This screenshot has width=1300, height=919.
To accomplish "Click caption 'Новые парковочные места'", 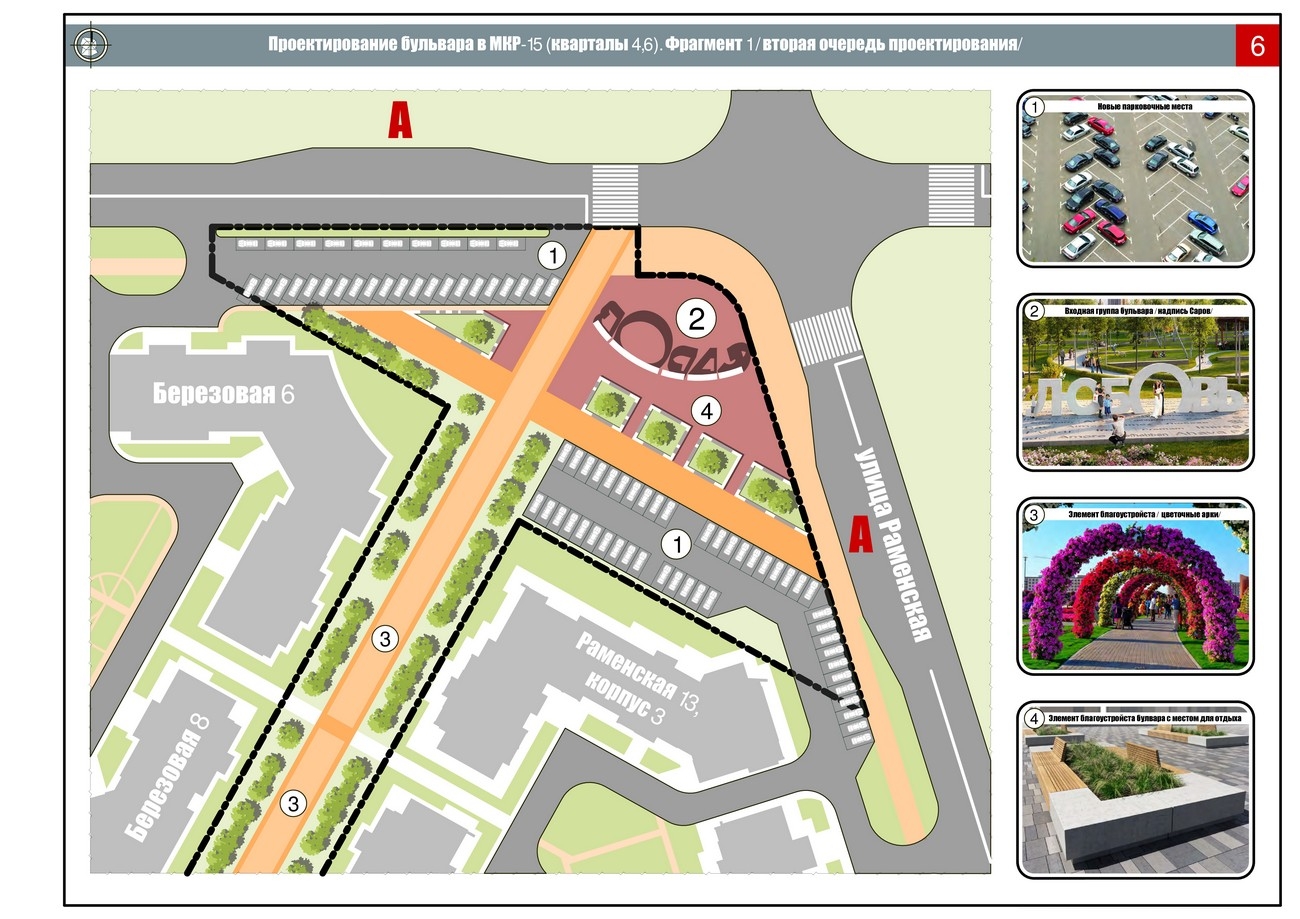I will click(x=1144, y=106).
